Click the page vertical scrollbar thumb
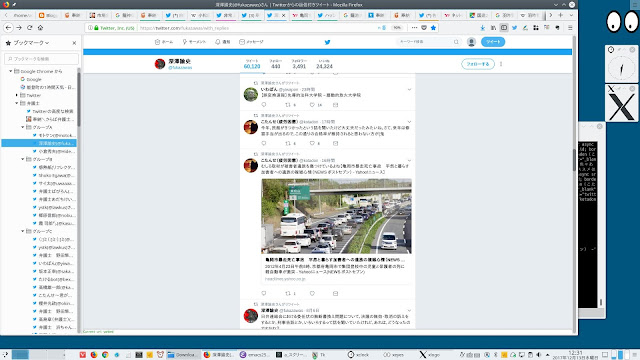Viewport: 640px width, 360px height. click(575, 160)
